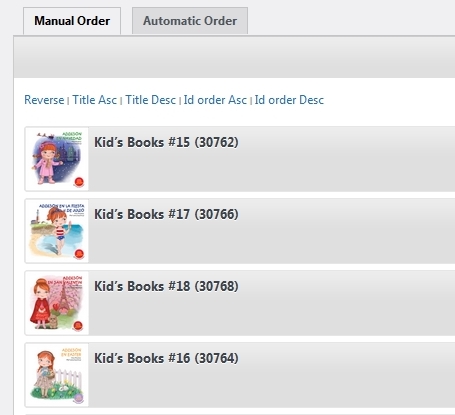This screenshot has height=415, width=455.
Task: Click the Kid's Books #16 (30764) title
Action: [166, 358]
